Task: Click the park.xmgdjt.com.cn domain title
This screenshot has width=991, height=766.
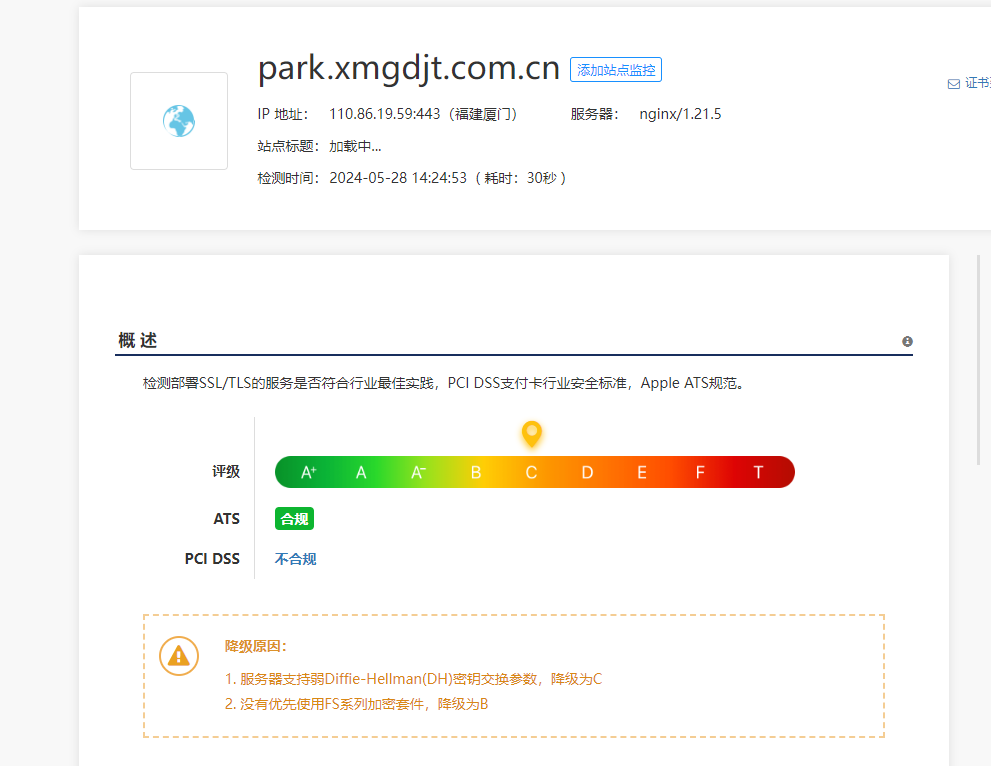Action: click(x=409, y=68)
